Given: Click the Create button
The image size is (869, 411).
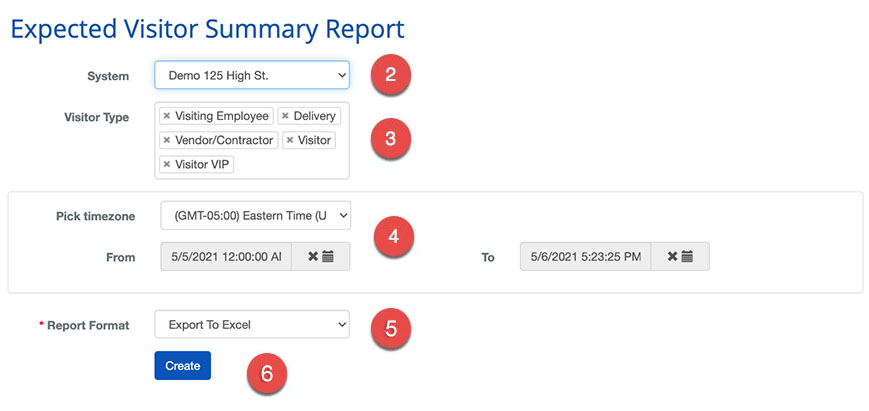Looking at the screenshot, I should tap(182, 366).
